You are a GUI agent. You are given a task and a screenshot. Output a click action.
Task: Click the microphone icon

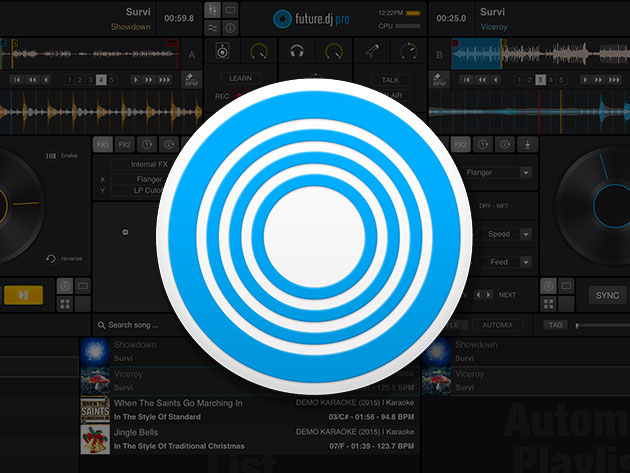click(x=372, y=51)
